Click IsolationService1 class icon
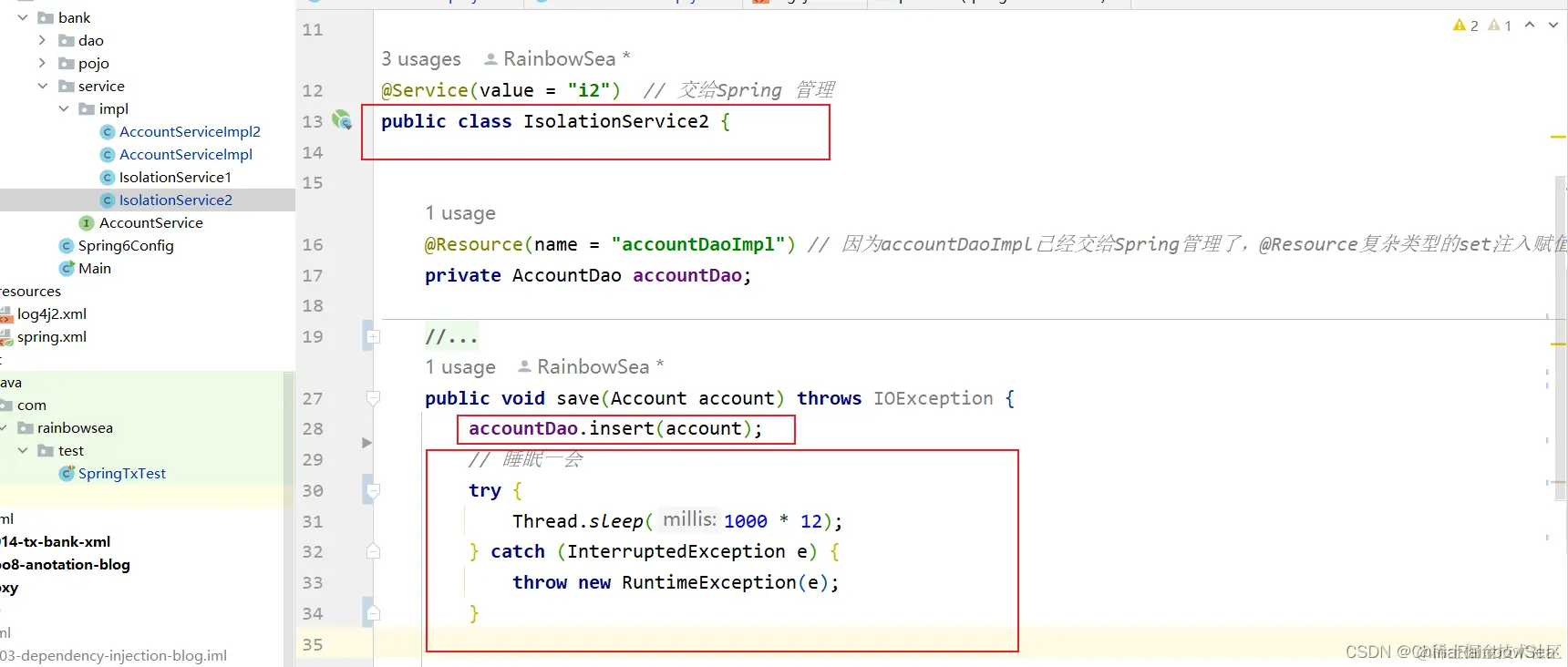 point(108,177)
